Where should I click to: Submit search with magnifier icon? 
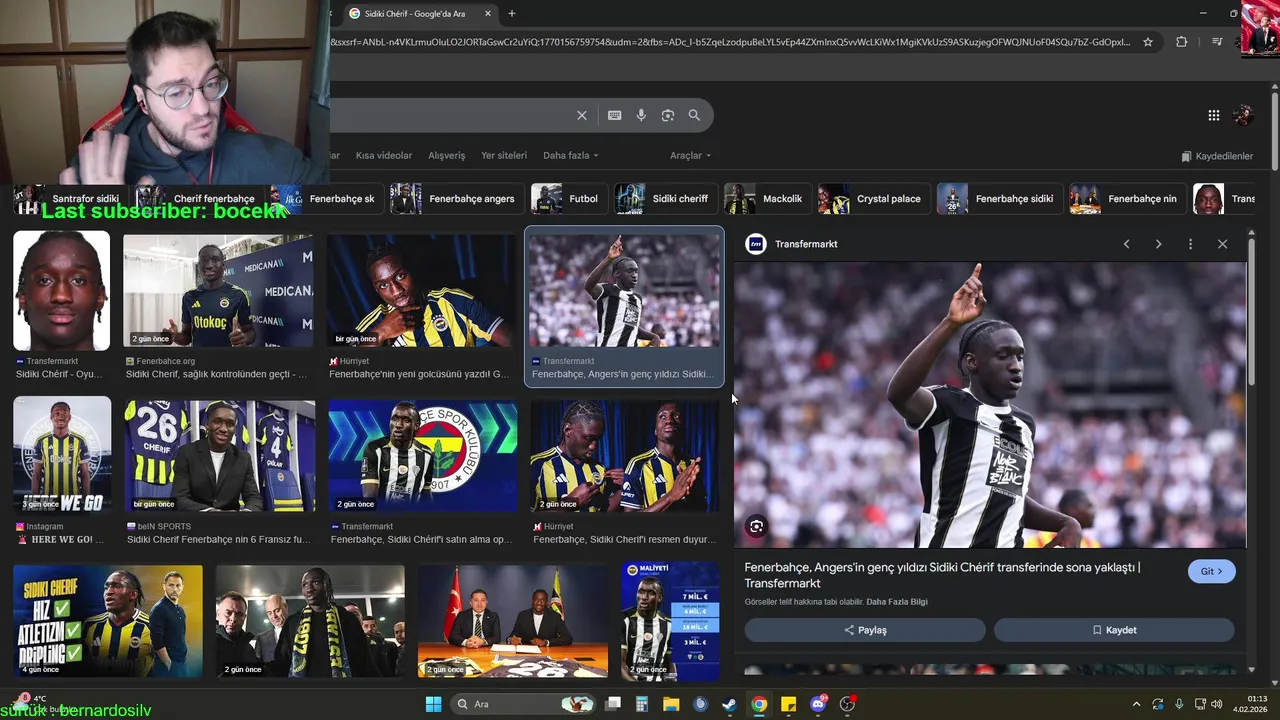[x=694, y=115]
